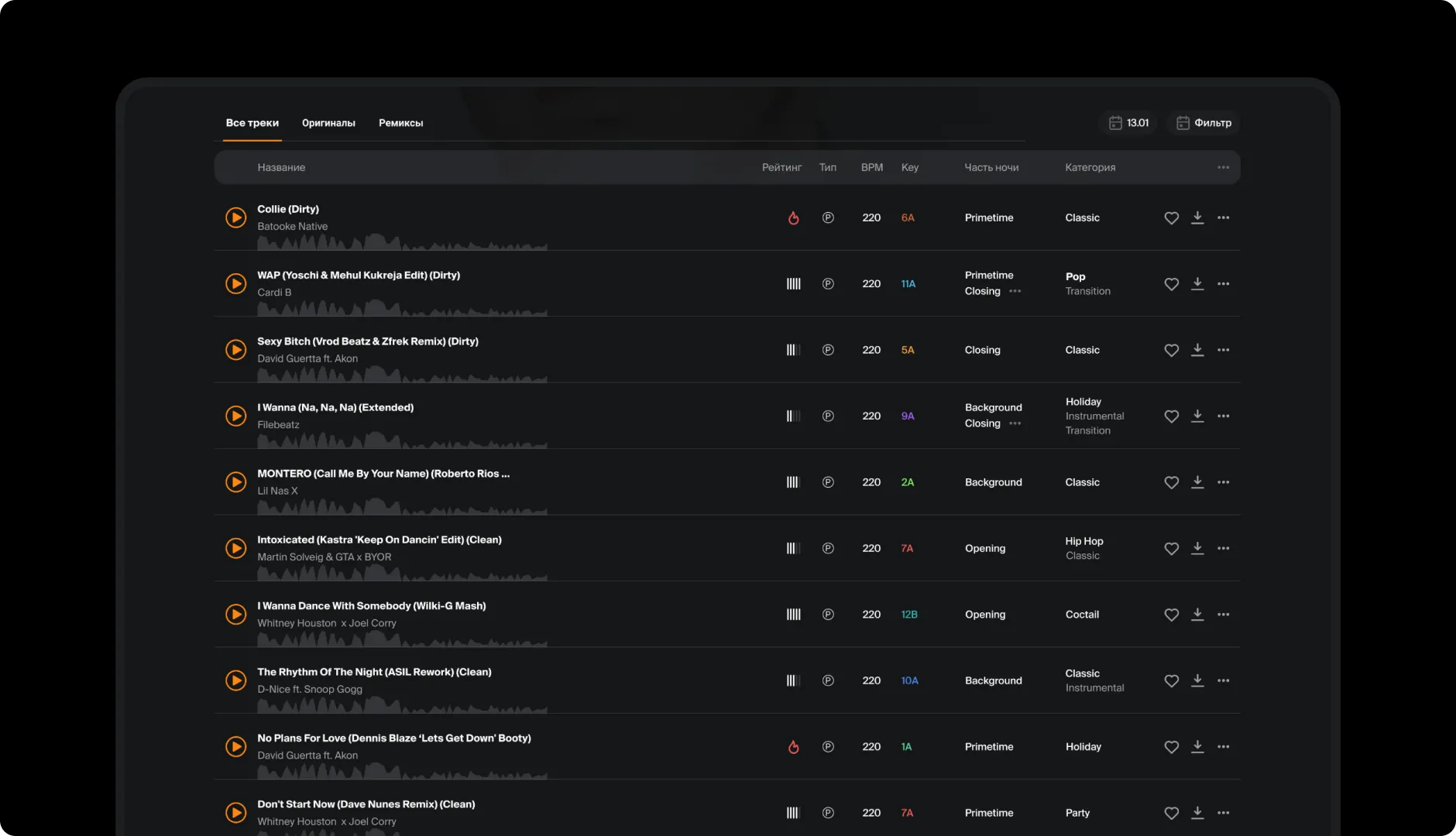Viewport: 1456px width, 836px height.
Task: Favorite The Rhythm Of The Night
Action: pos(1172,681)
